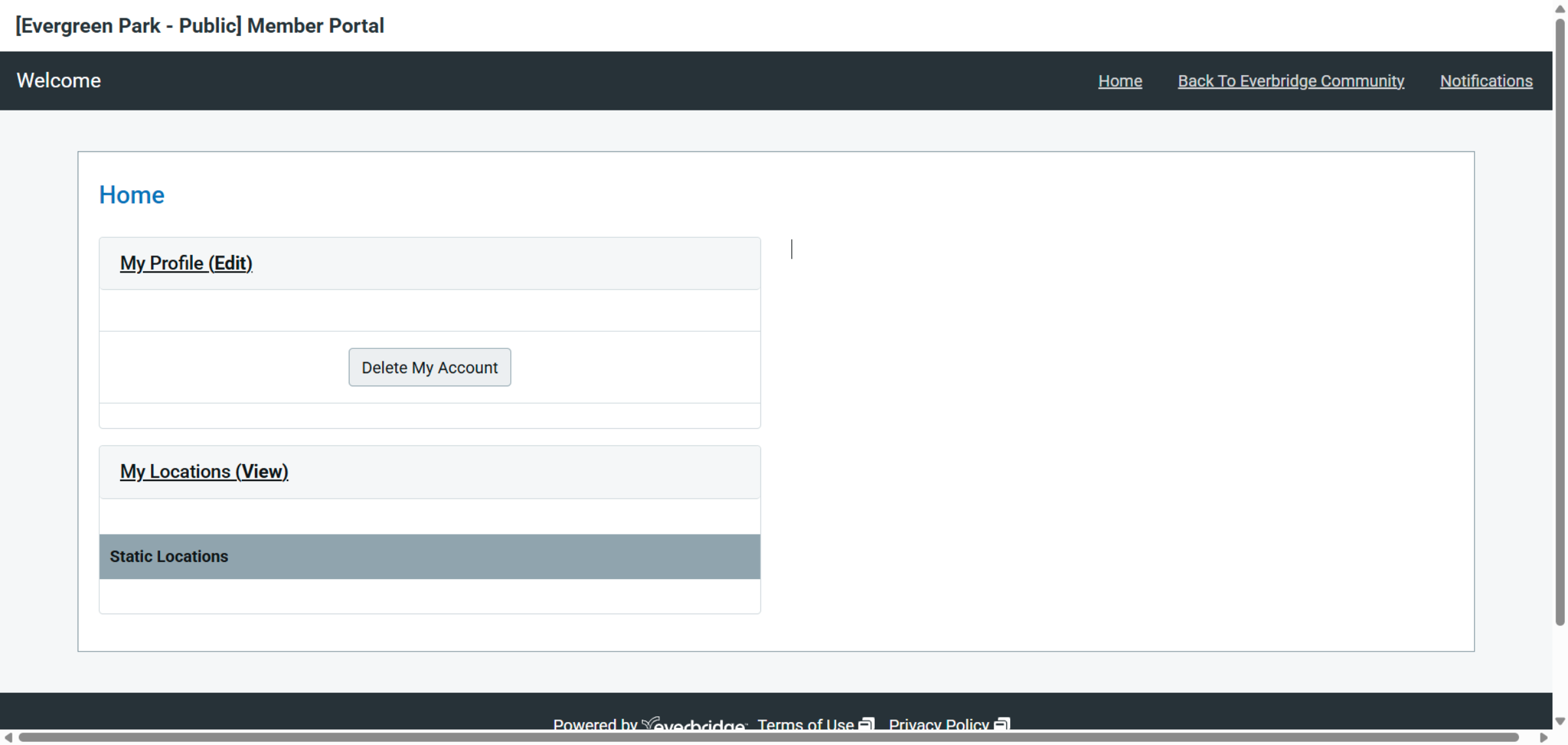The width and height of the screenshot is (1568, 745).
Task: Click the horizontal scrollbar thumb
Action: 768,738
